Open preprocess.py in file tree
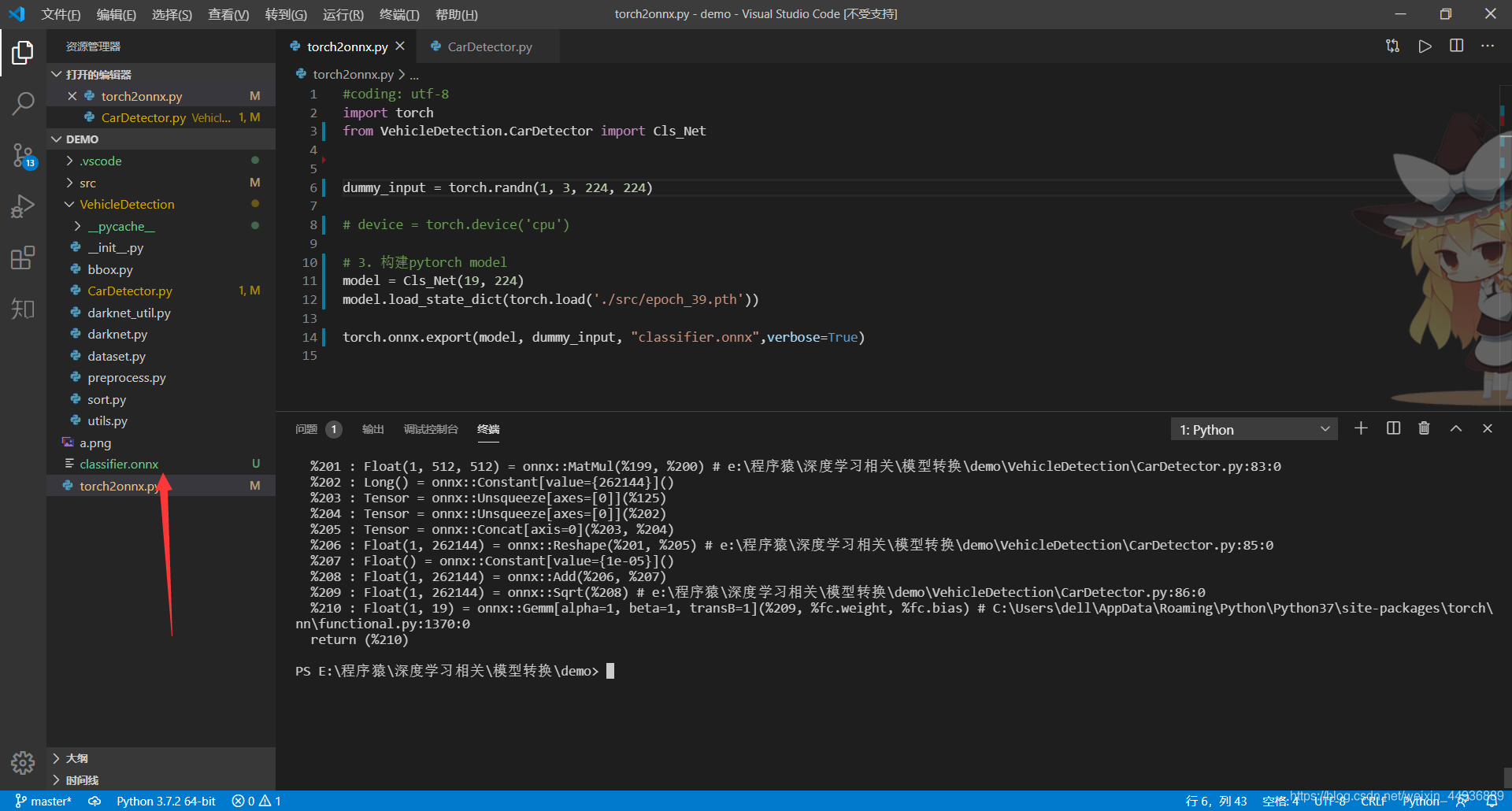This screenshot has height=811, width=1512. point(161,377)
